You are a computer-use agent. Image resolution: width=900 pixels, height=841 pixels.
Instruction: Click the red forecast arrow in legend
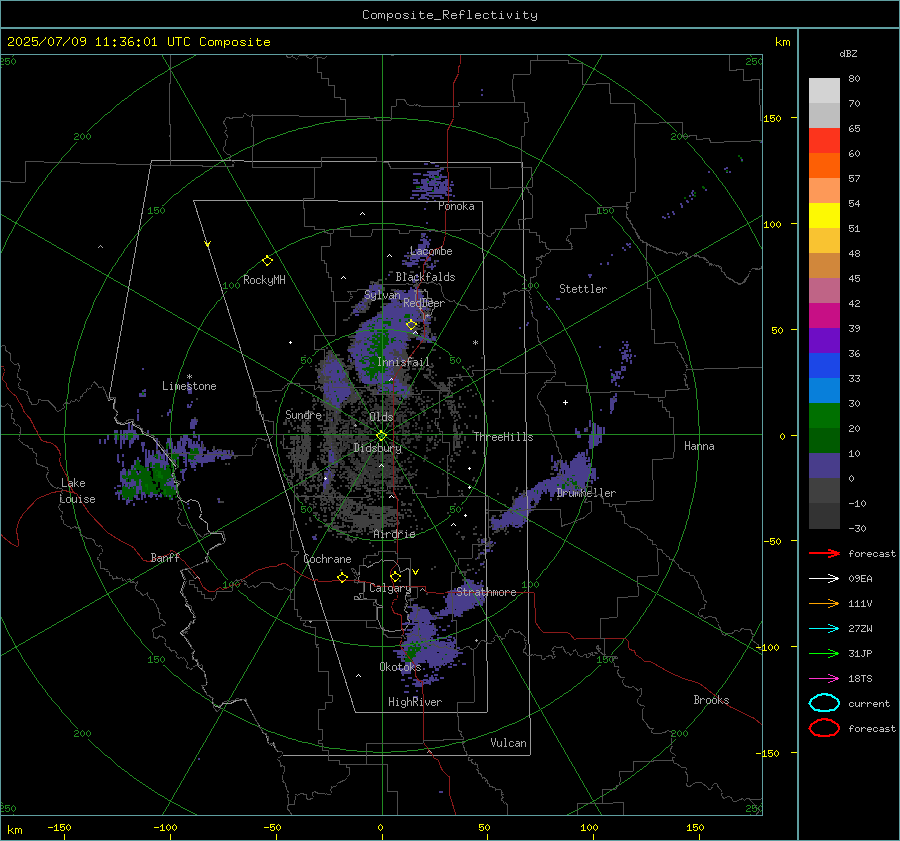(x=824, y=553)
